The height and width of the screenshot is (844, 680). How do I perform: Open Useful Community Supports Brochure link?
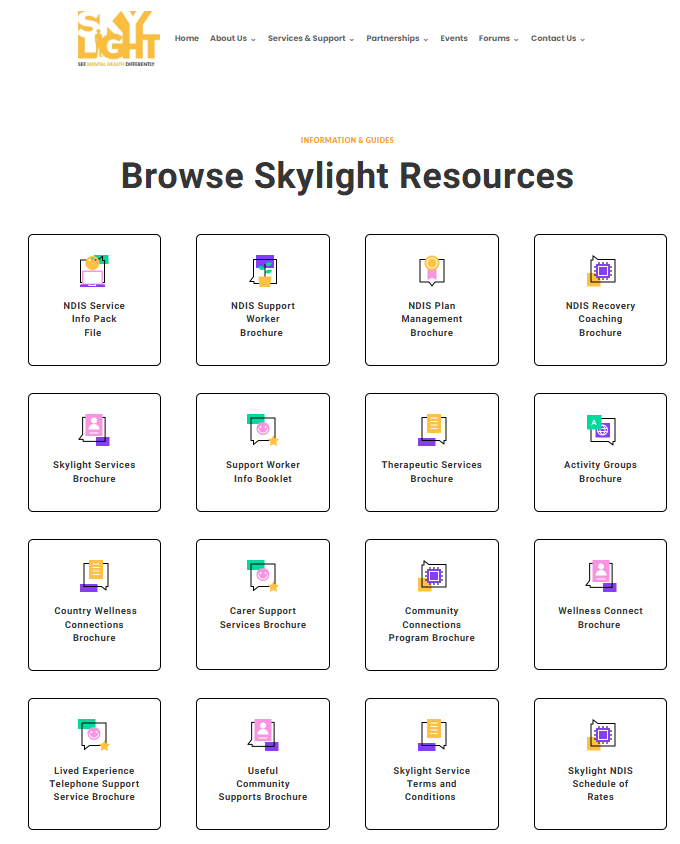pyautogui.click(x=263, y=784)
